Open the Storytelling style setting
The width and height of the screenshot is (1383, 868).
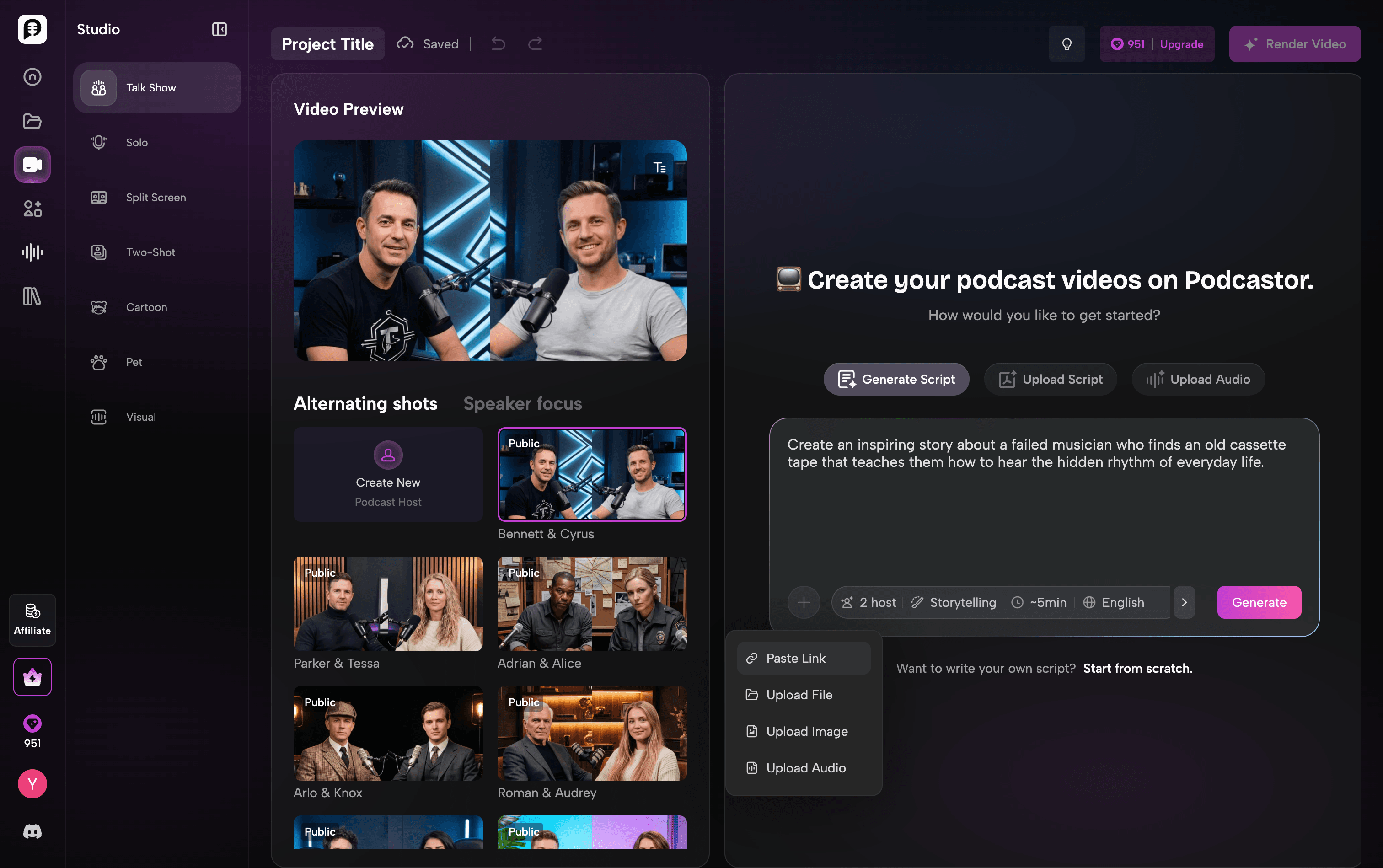click(x=954, y=602)
